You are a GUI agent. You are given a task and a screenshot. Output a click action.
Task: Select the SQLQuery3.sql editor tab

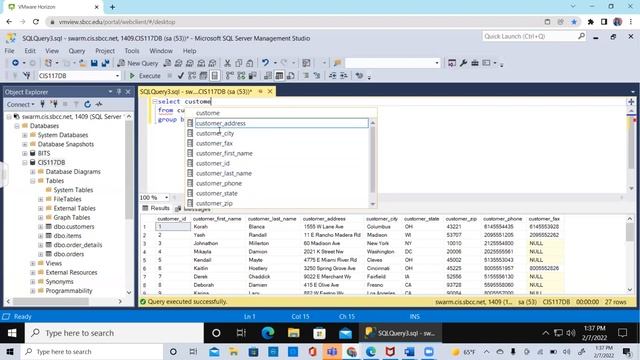[x=196, y=91]
